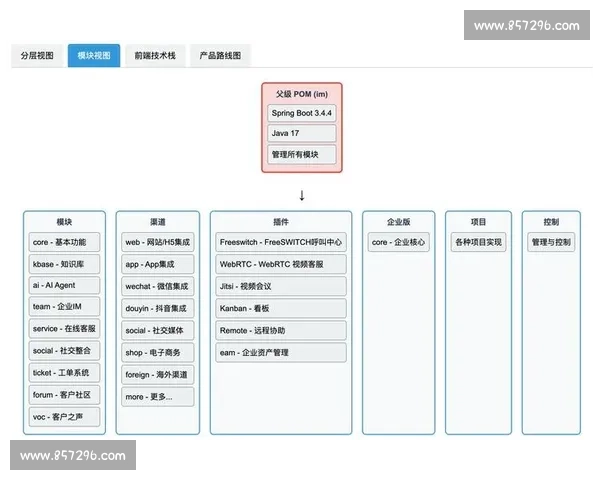Click the 管理所有模块 box
Viewport: 600px width, 480px height.
(302, 155)
